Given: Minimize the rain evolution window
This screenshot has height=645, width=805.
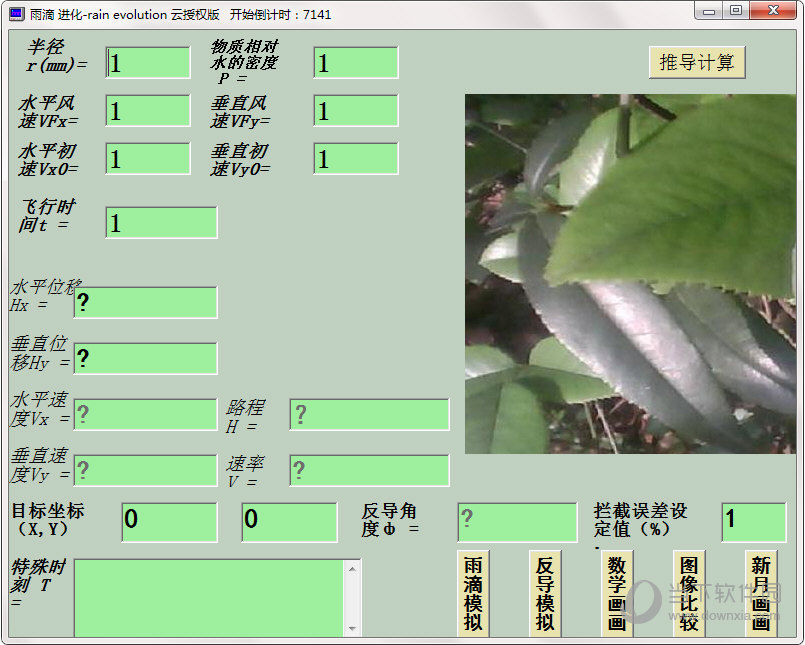Looking at the screenshot, I should (709, 11).
